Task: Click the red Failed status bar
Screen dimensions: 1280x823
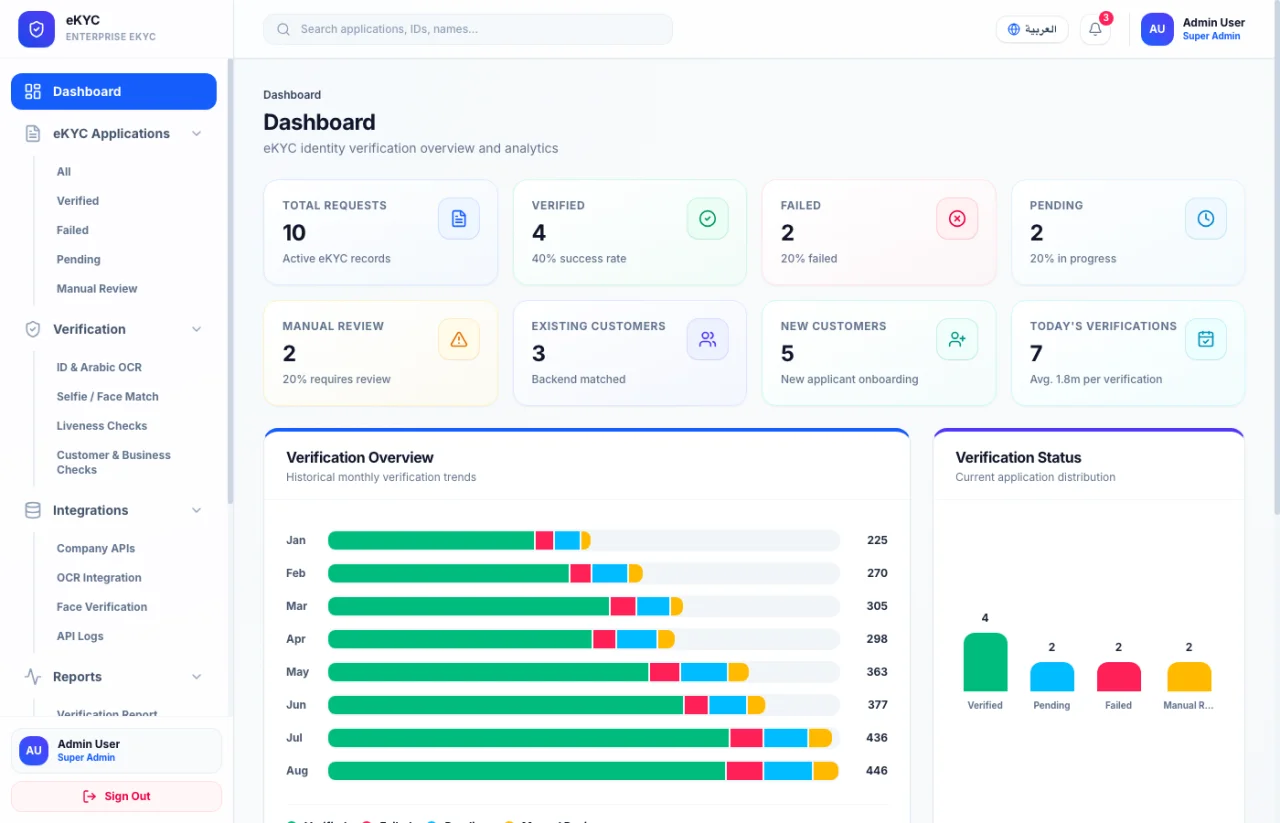Action: (x=1119, y=677)
